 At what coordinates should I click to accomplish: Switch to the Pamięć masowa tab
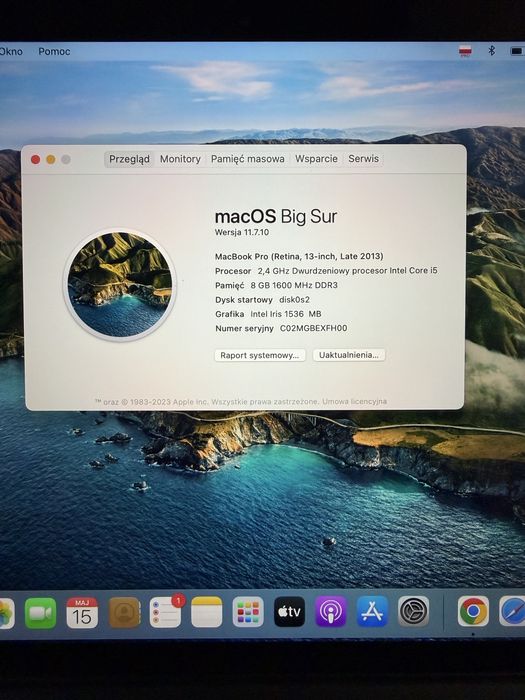click(x=248, y=159)
